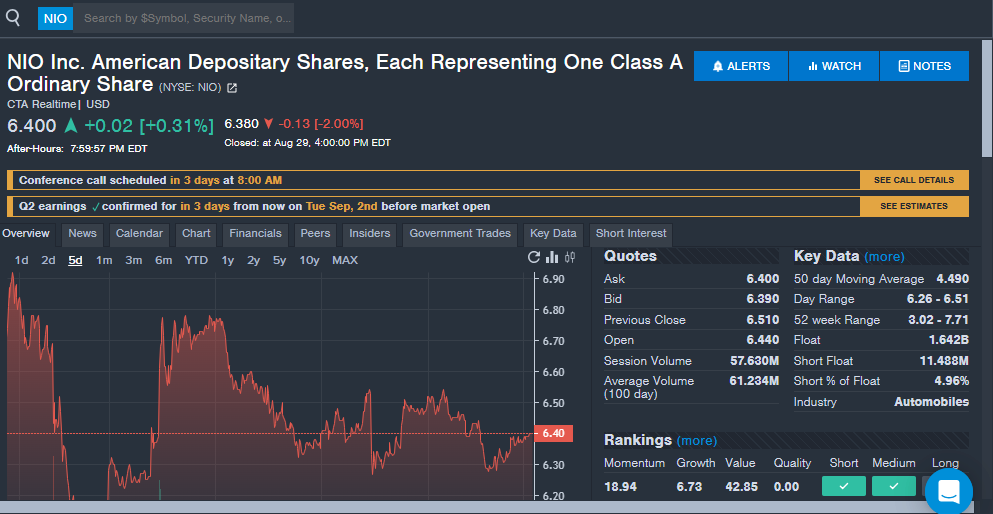Viewport: 993px width, 514px height.
Task: Click the Short ranking green checkmark
Action: pos(844,486)
